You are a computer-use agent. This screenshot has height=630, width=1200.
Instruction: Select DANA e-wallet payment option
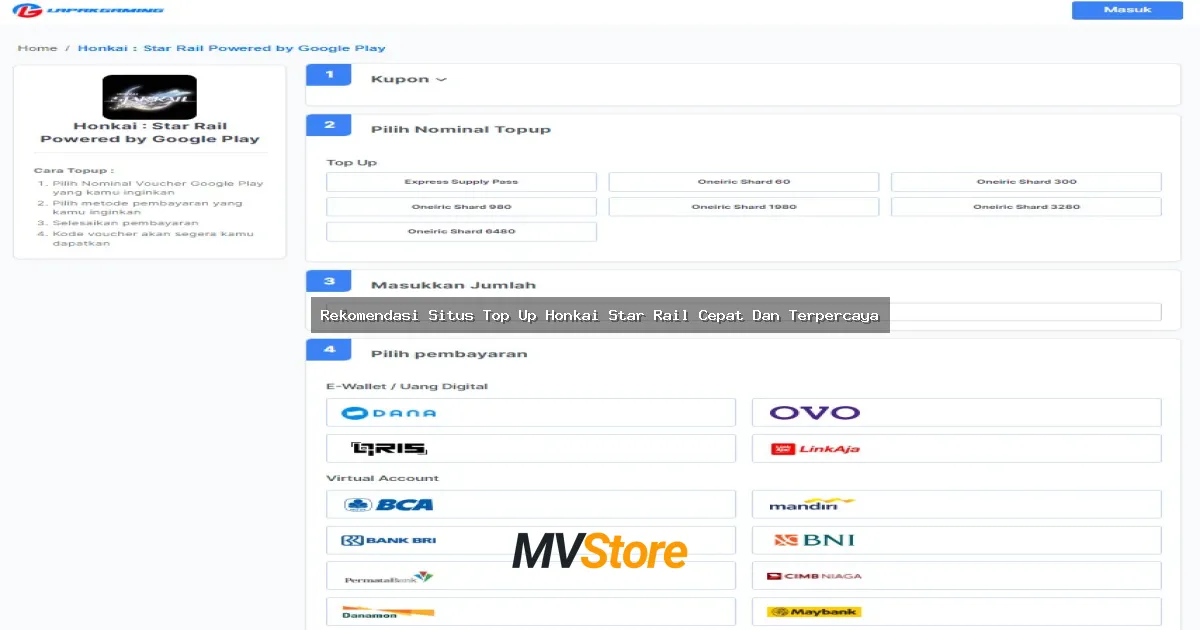click(530, 413)
